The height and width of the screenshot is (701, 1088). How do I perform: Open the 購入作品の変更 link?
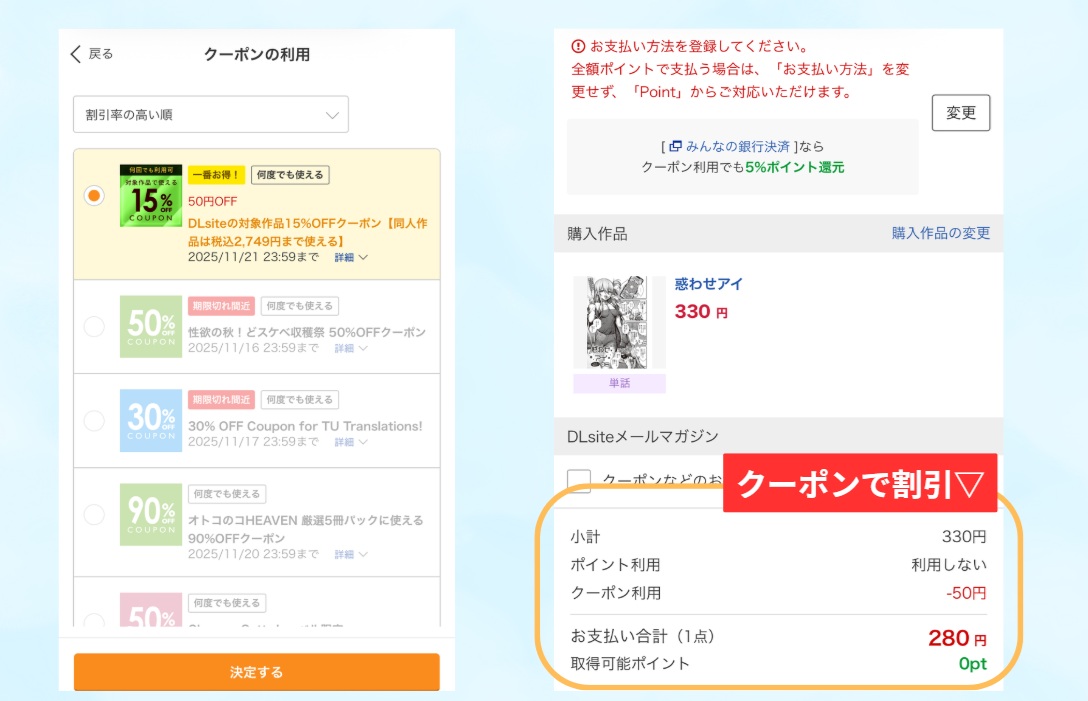[x=940, y=233]
